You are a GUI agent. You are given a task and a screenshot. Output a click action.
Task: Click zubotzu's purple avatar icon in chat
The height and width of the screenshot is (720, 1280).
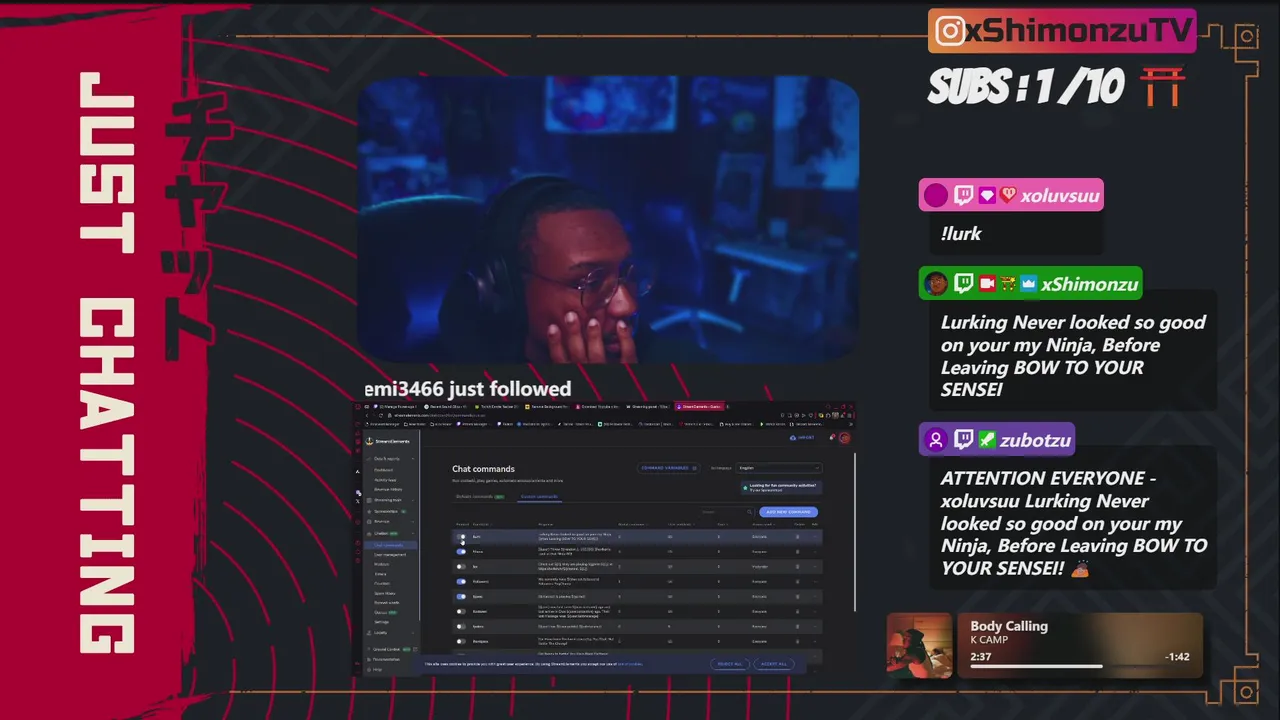[935, 440]
